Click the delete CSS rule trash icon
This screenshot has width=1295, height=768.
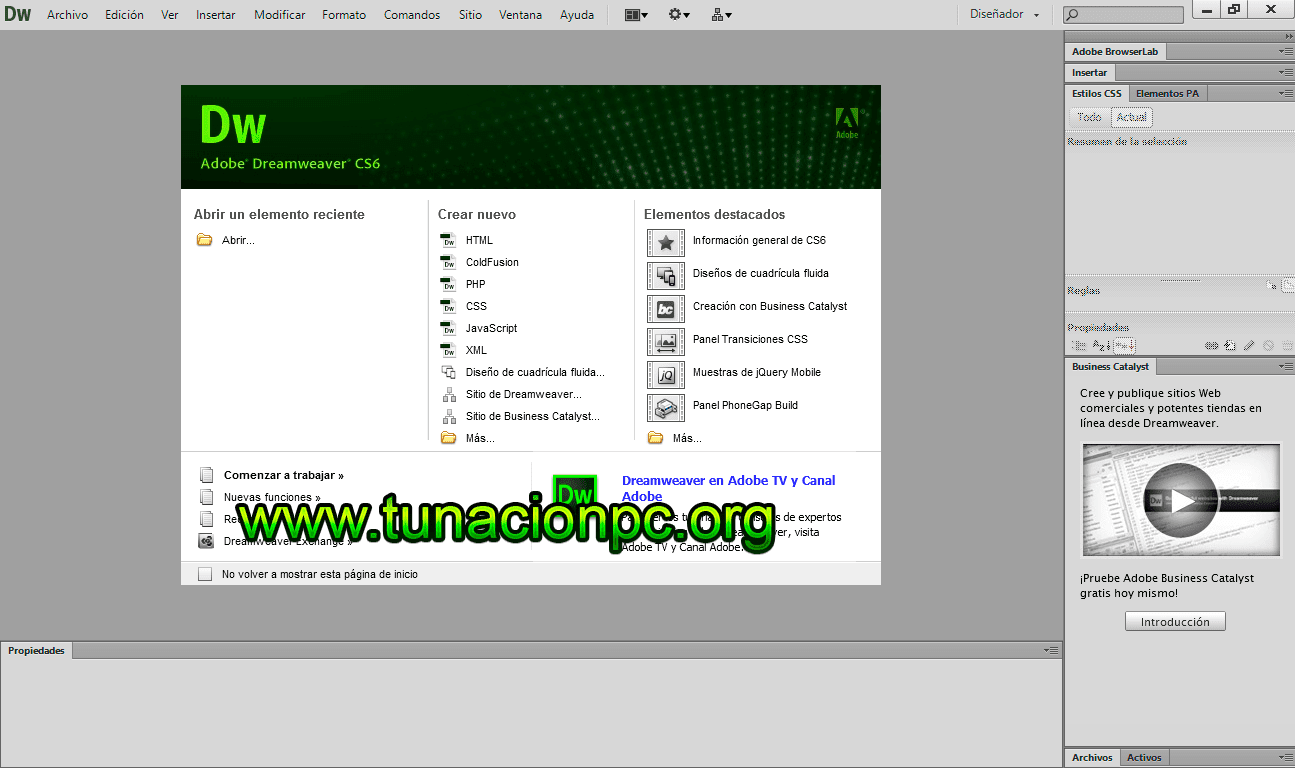pyautogui.click(x=1287, y=345)
